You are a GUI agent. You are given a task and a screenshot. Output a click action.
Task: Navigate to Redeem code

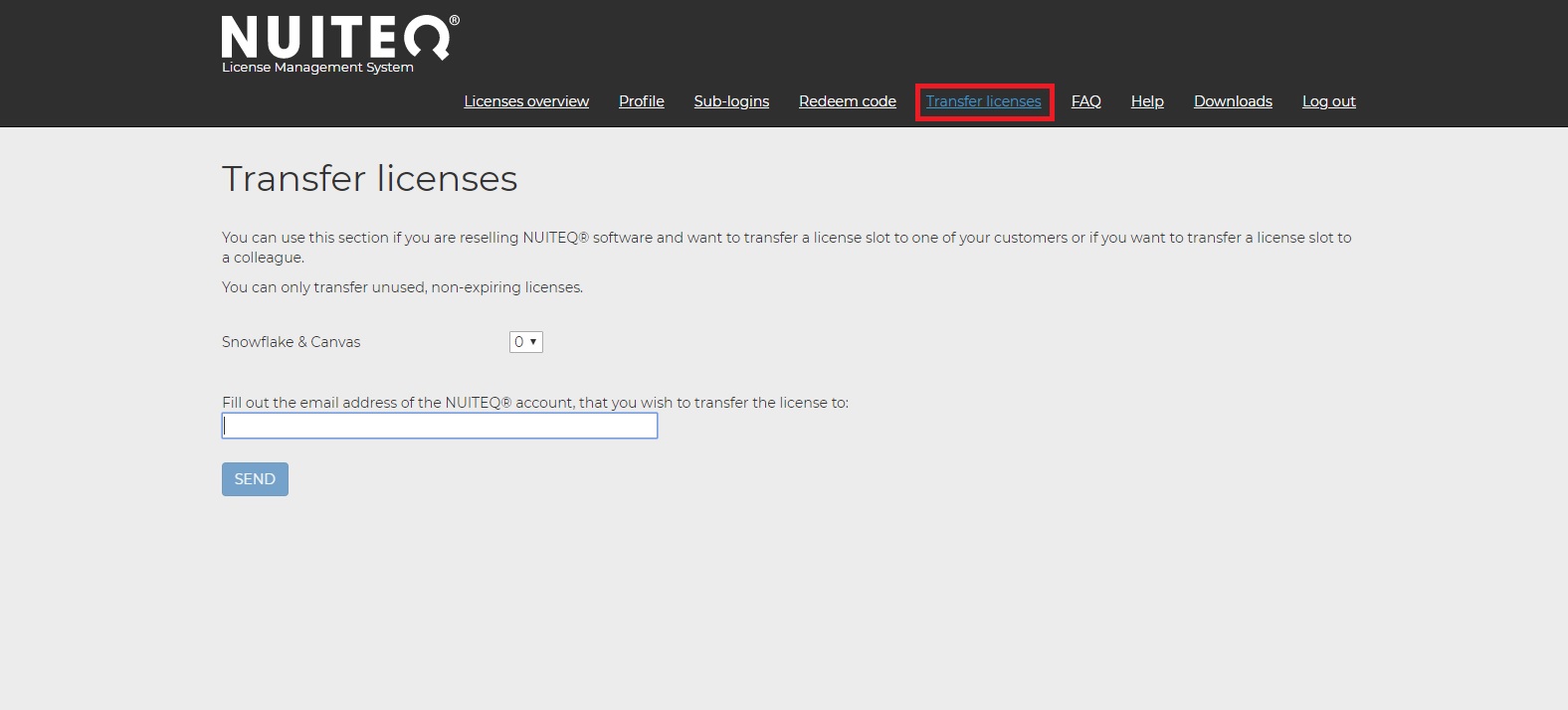848,101
